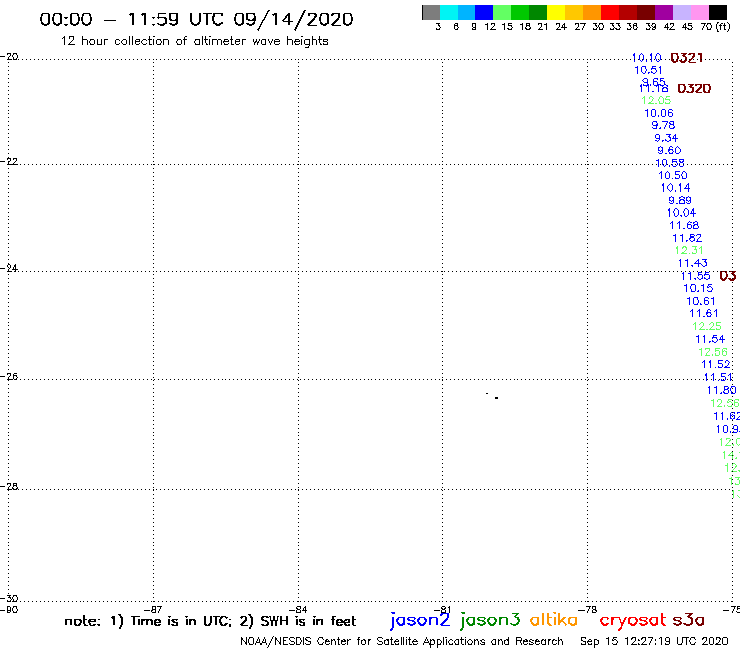The image size is (740, 650).
Task: Click the -78 longitude axis label
Action: click(x=587, y=609)
